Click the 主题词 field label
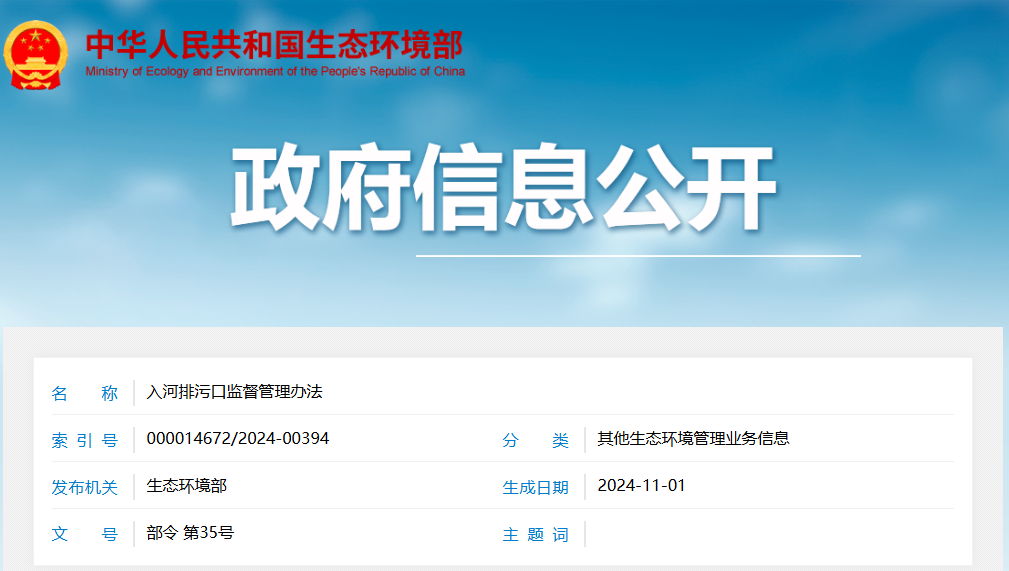The height and width of the screenshot is (571, 1009). click(535, 534)
